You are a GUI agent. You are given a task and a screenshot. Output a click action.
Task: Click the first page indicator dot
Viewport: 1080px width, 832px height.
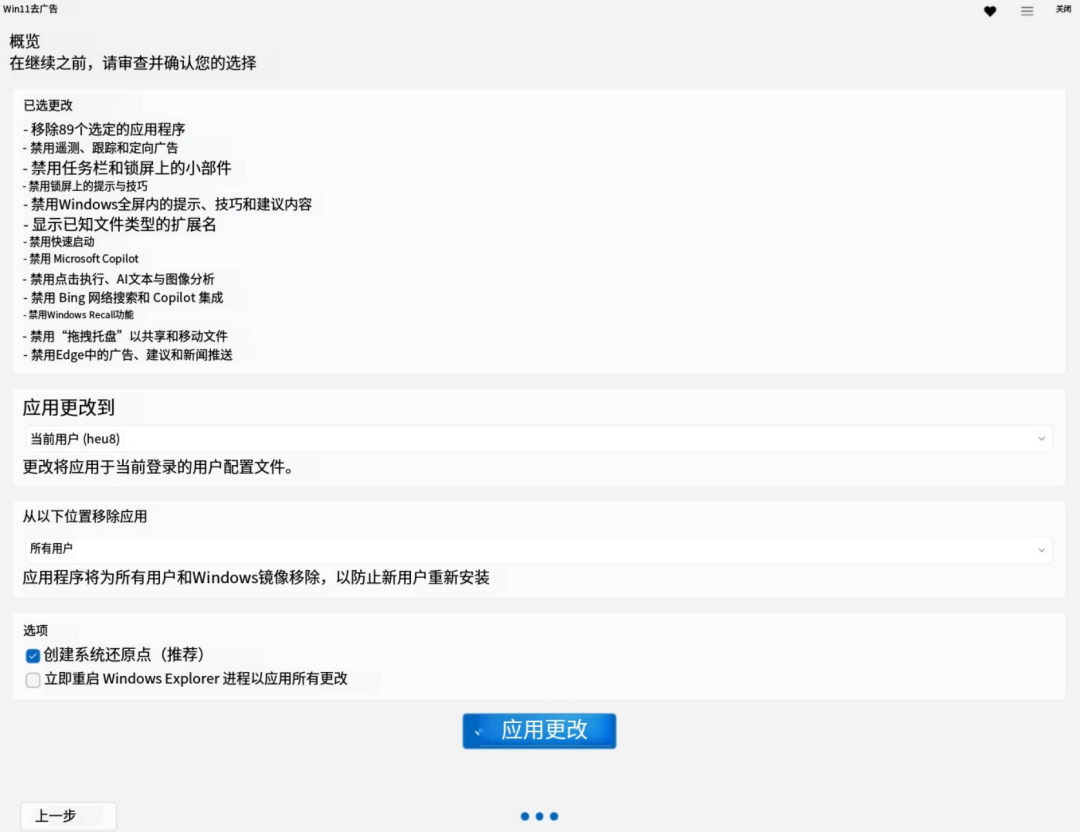524,816
